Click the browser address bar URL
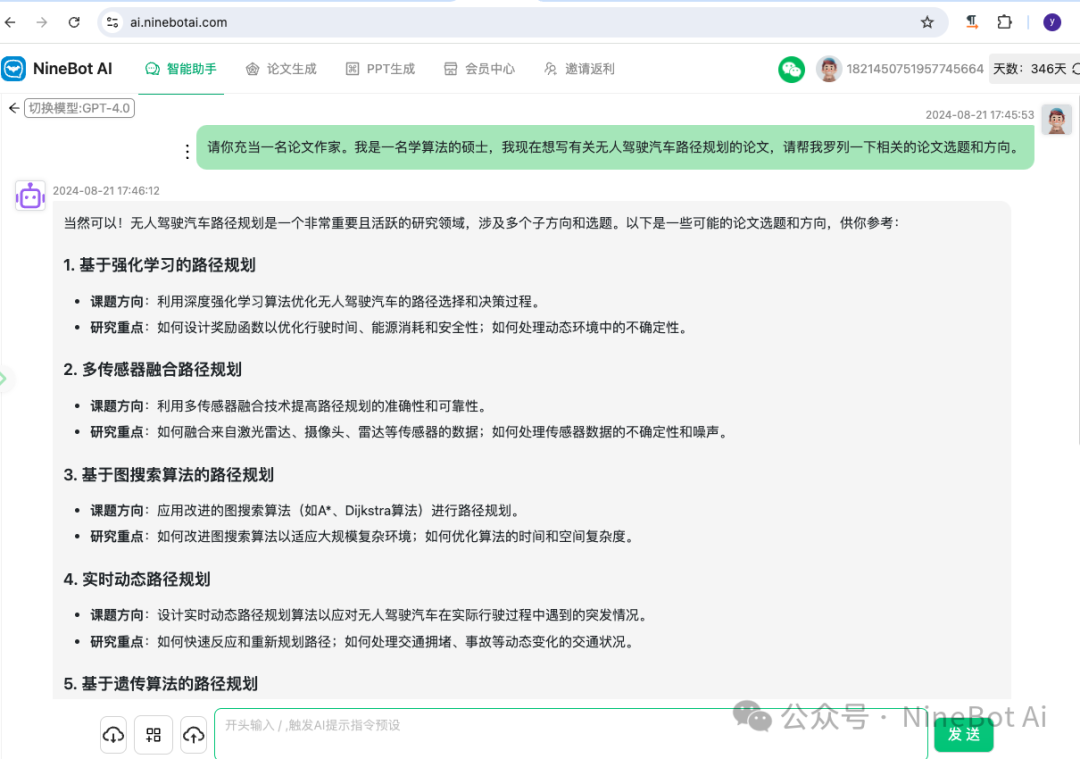The image size is (1080, 759). (x=180, y=22)
